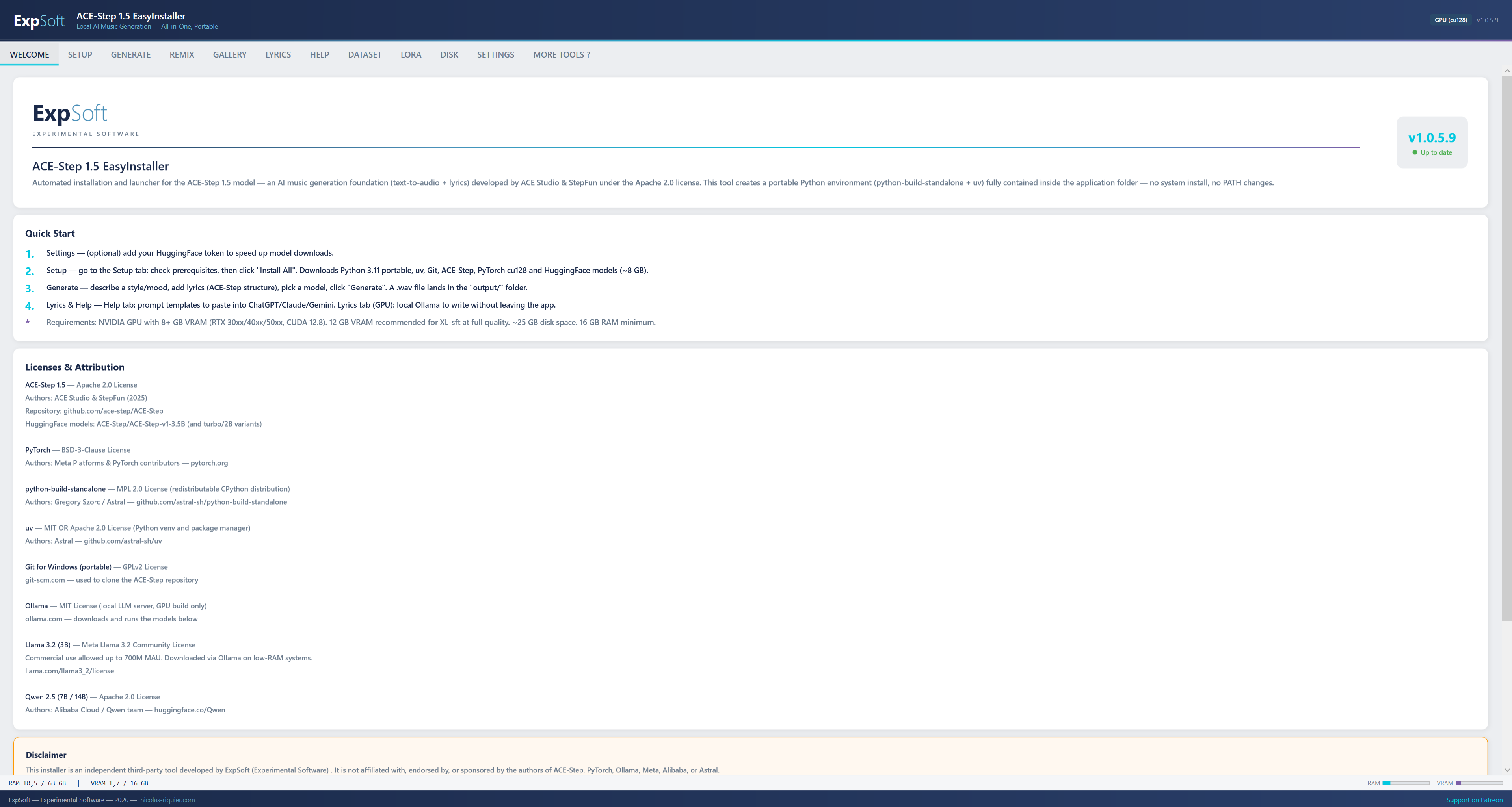
Task: Open the Welcome tab
Action: [x=29, y=54]
